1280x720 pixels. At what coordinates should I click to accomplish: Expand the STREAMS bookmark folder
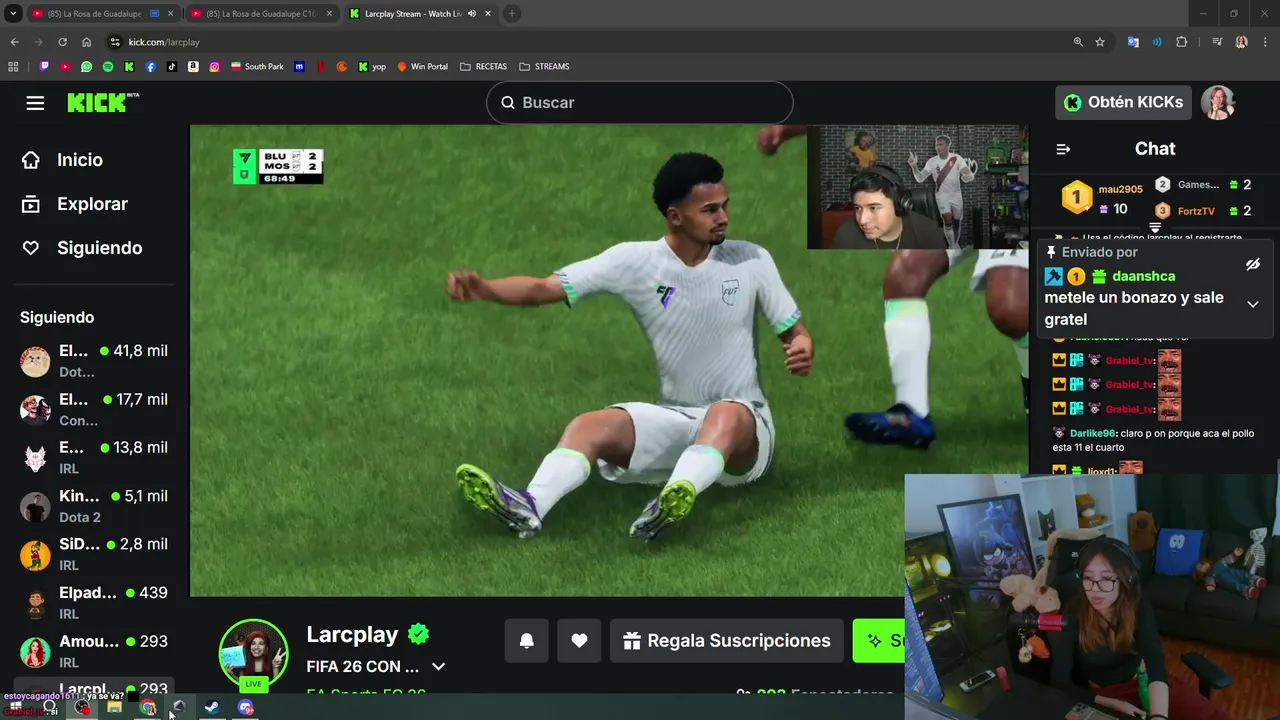[544, 67]
